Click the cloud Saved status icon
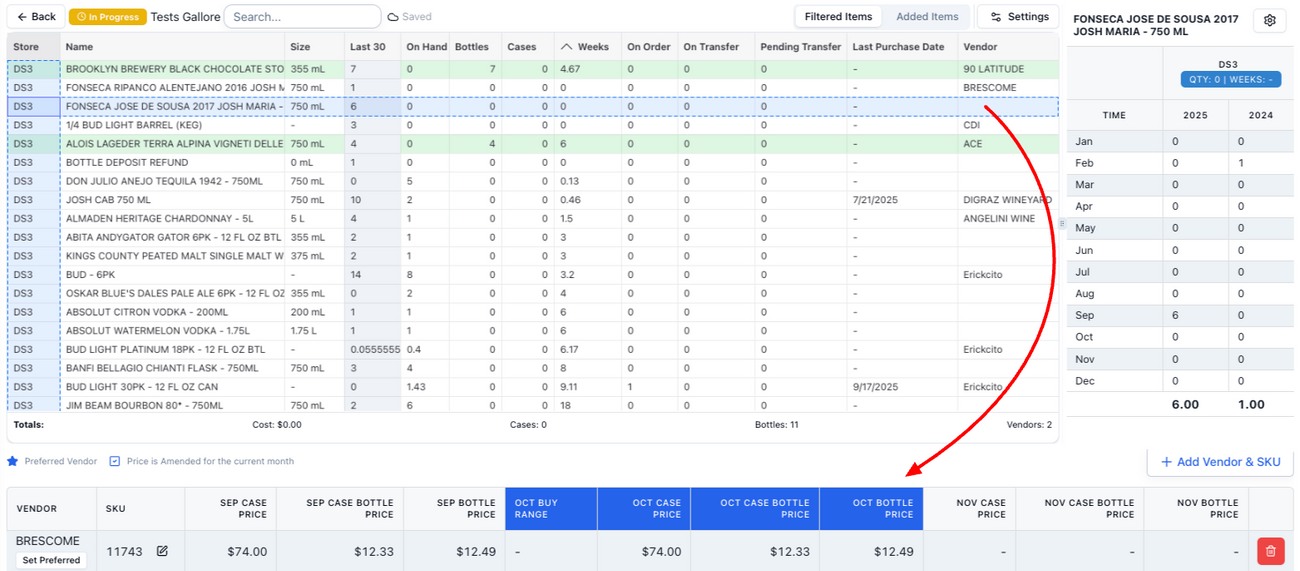The image size is (1300, 571). click(x=393, y=17)
